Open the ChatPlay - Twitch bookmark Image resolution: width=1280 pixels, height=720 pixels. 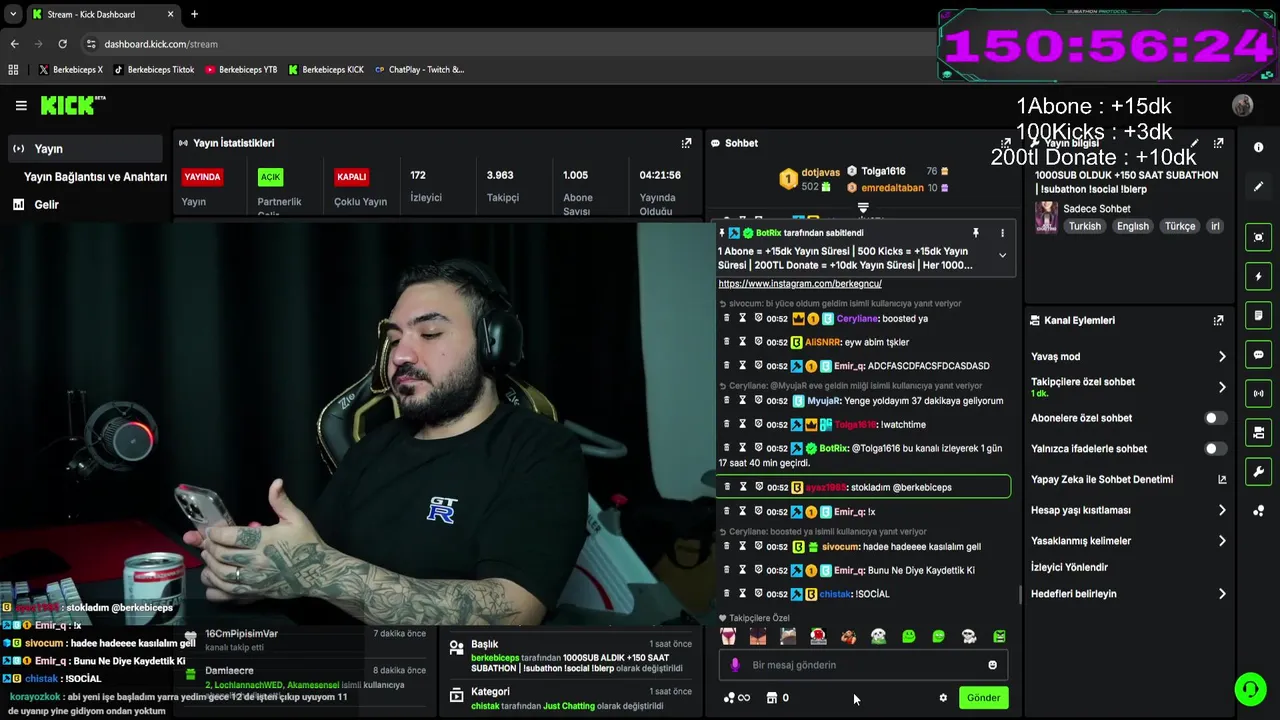click(x=420, y=70)
